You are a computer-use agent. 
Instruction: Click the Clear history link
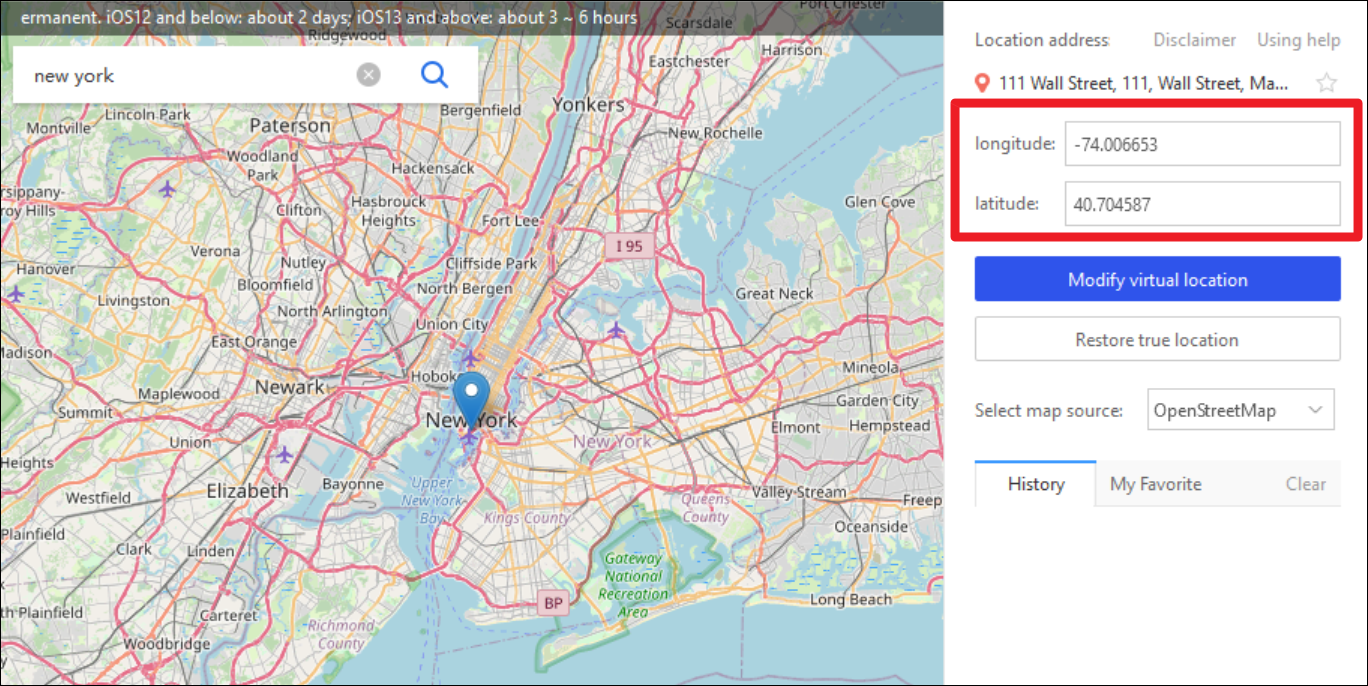pos(1305,484)
